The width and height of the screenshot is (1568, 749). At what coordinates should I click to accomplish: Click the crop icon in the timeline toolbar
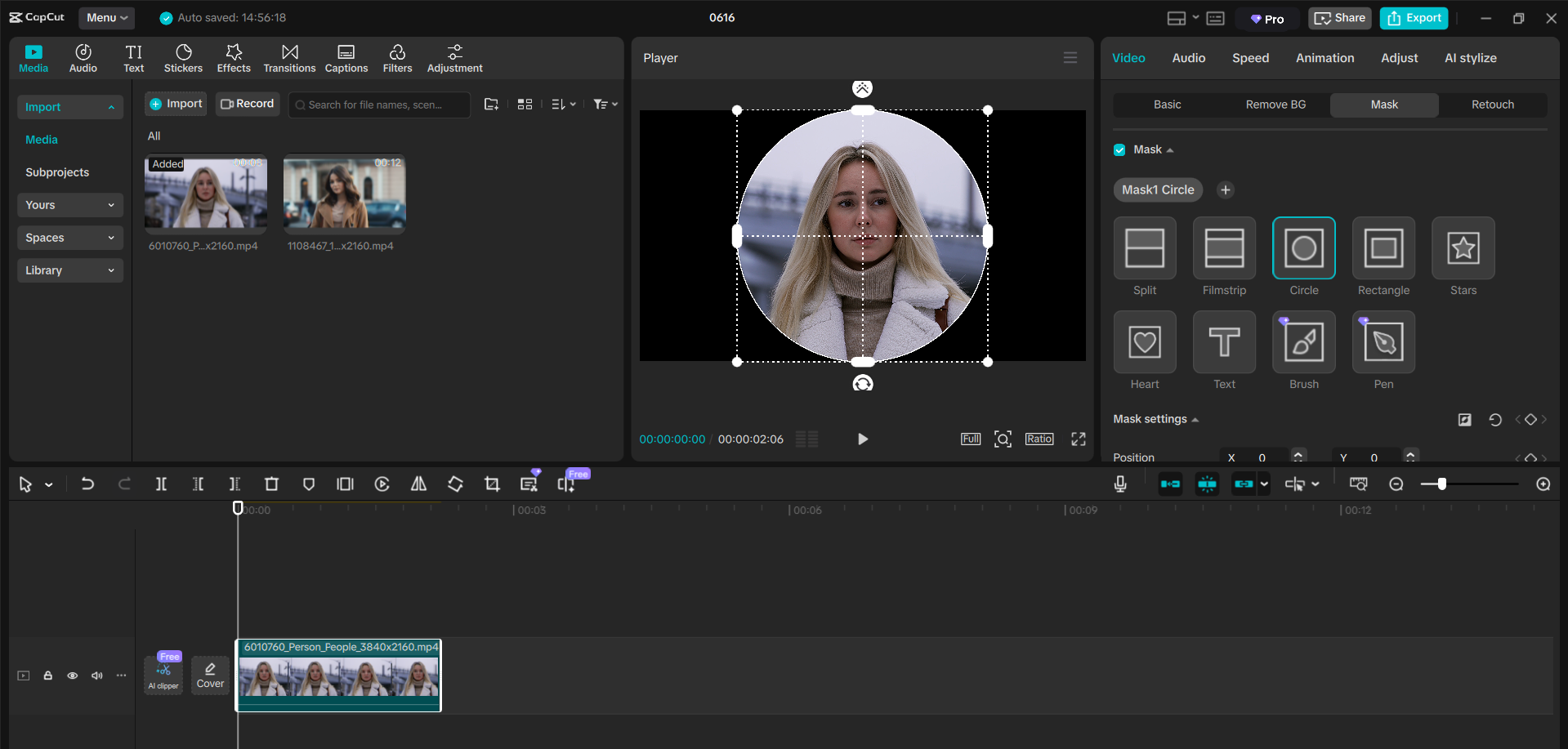coord(492,484)
